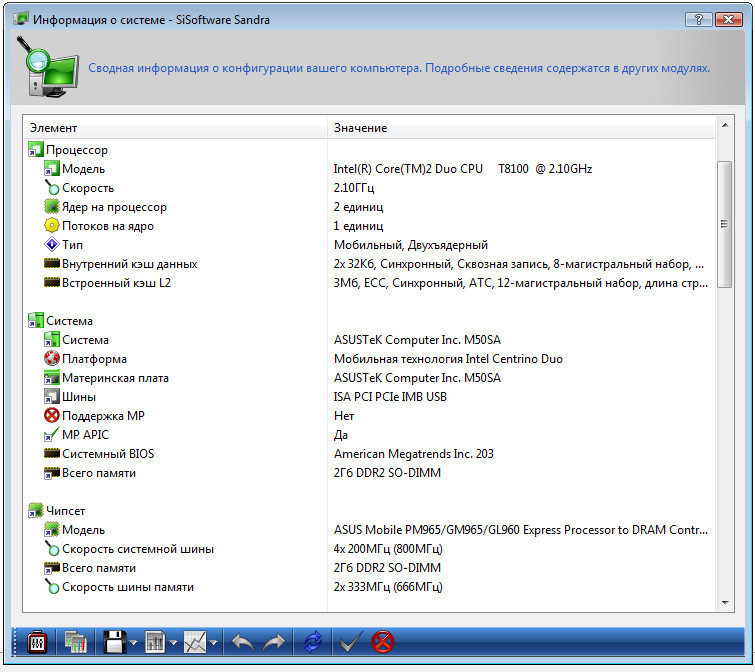Click the MP APIC green checkmark icon

[52, 434]
